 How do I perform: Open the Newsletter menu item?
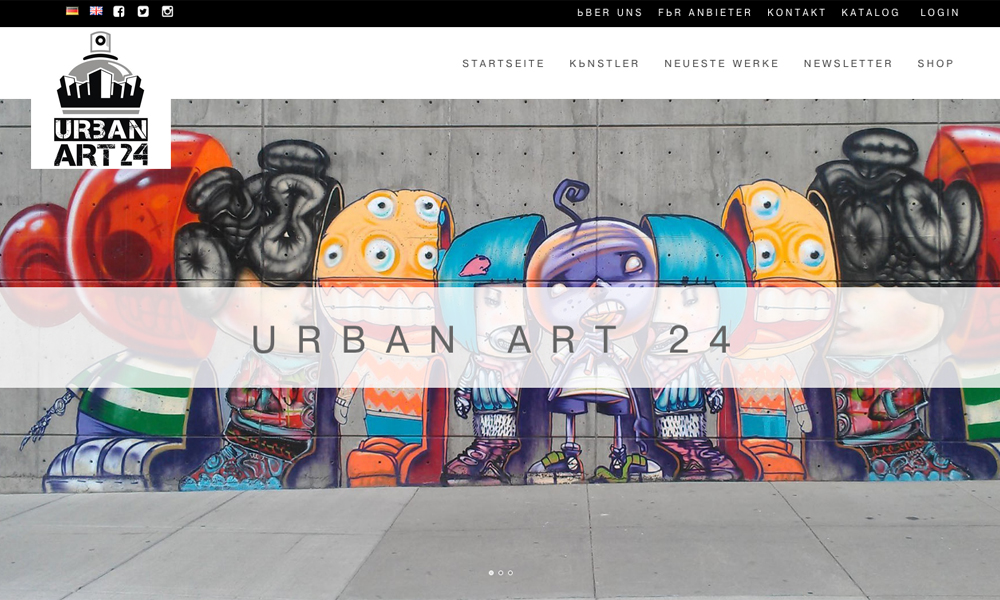[x=848, y=64]
